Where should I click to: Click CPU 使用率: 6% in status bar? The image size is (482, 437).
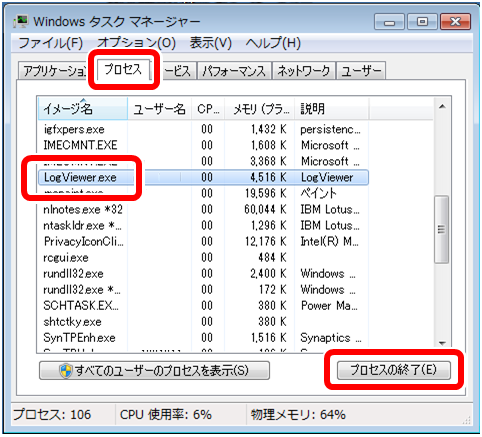point(166,415)
